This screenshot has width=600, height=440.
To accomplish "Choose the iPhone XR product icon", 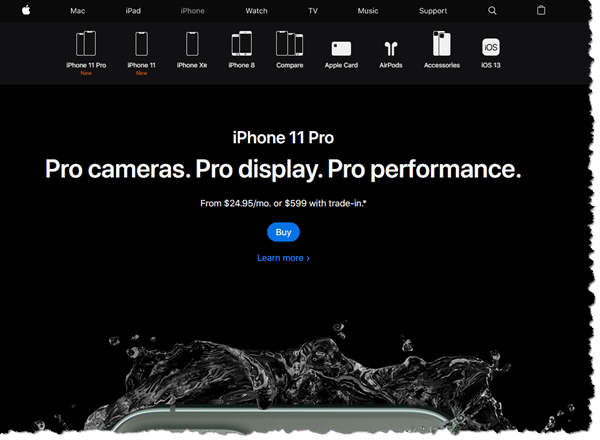I will (192, 44).
